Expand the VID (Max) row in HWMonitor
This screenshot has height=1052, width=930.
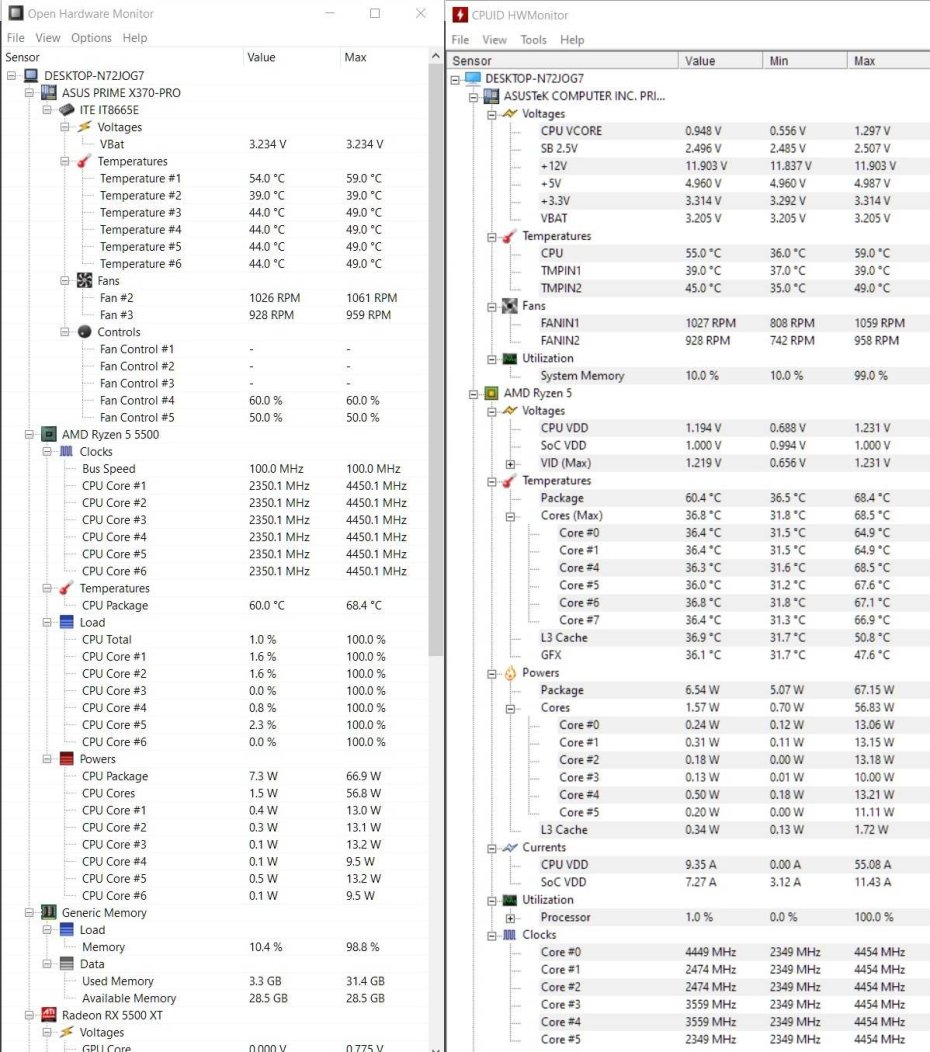(511, 464)
